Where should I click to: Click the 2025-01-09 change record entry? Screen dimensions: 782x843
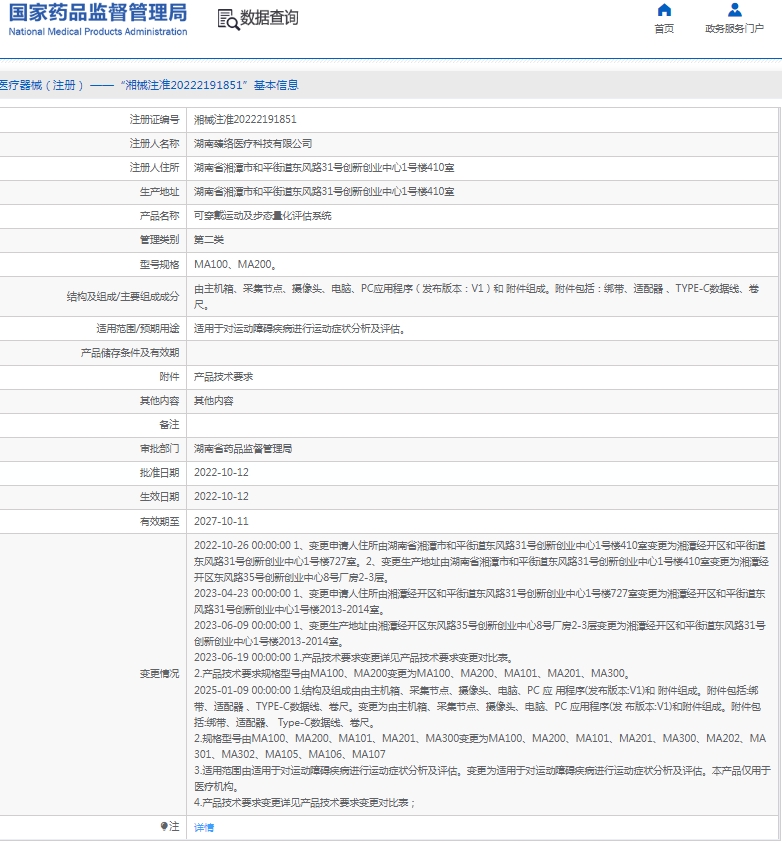[x=482, y=746]
